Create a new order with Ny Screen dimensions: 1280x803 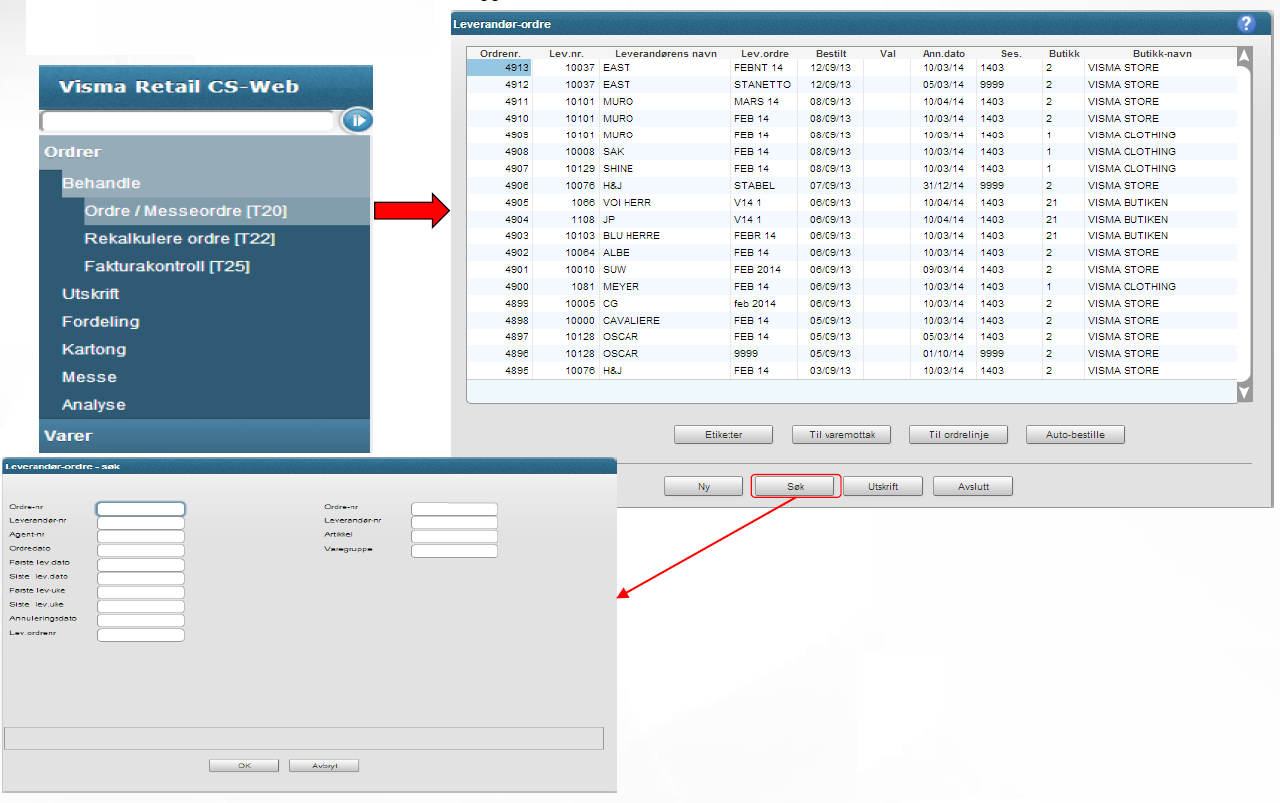click(x=704, y=487)
